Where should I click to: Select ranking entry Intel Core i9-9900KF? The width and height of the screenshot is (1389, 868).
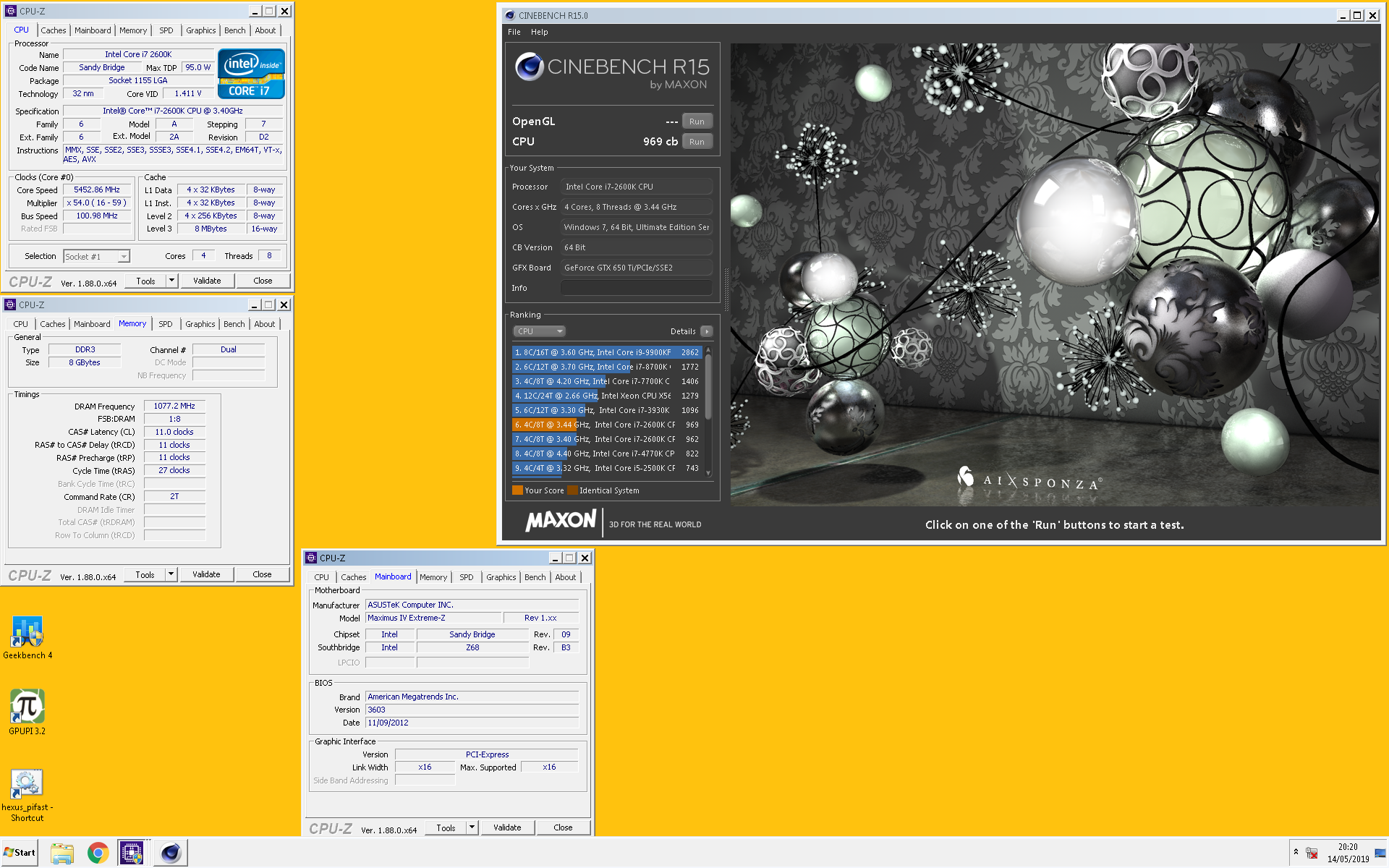pos(606,352)
